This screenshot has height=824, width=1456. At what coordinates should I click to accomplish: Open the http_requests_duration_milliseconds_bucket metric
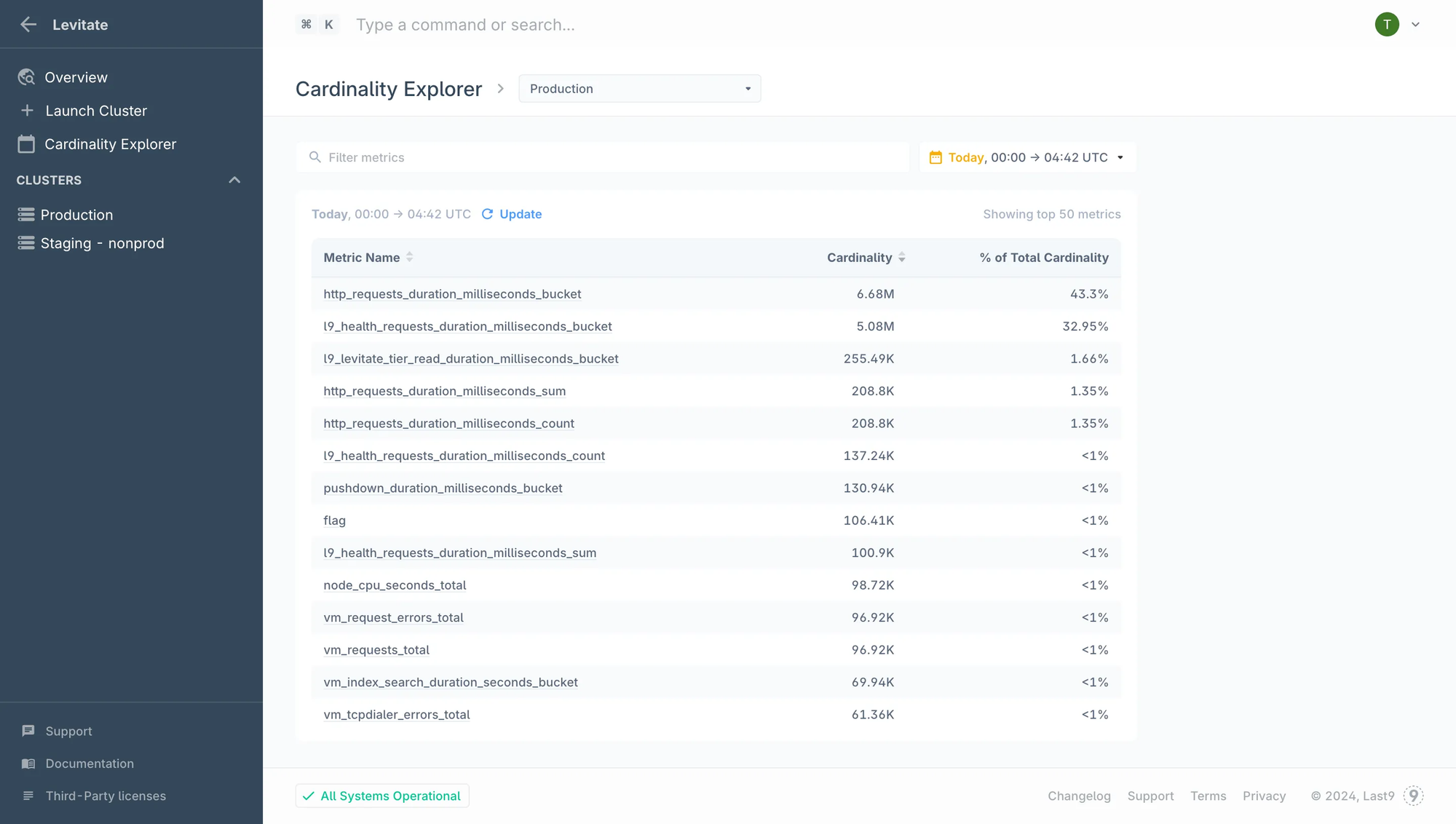pos(452,294)
